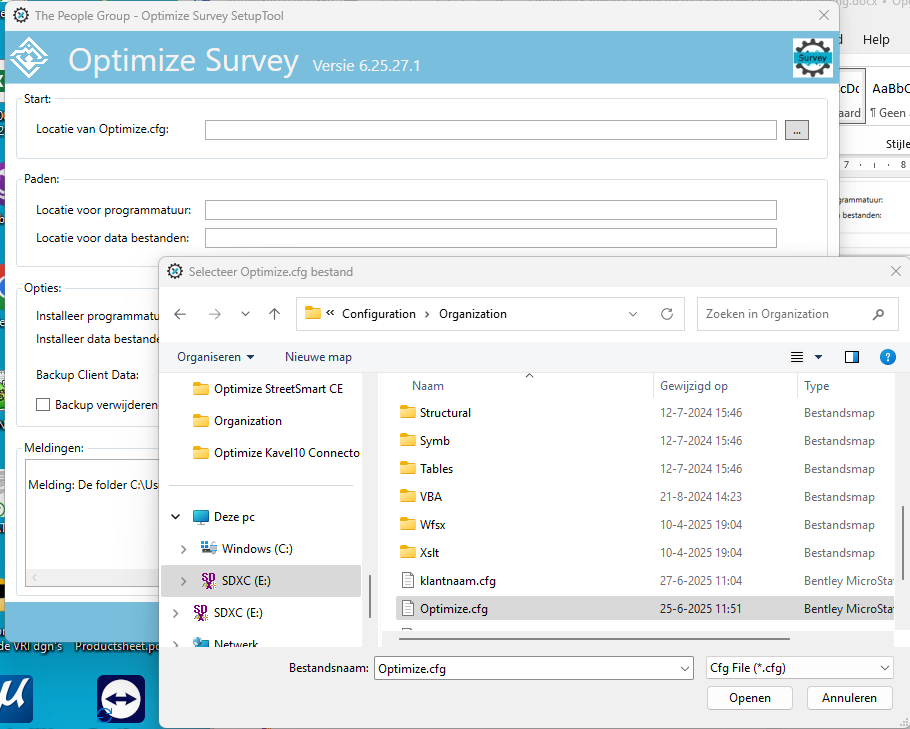Go back with the file dialog back arrow

pyautogui.click(x=180, y=314)
